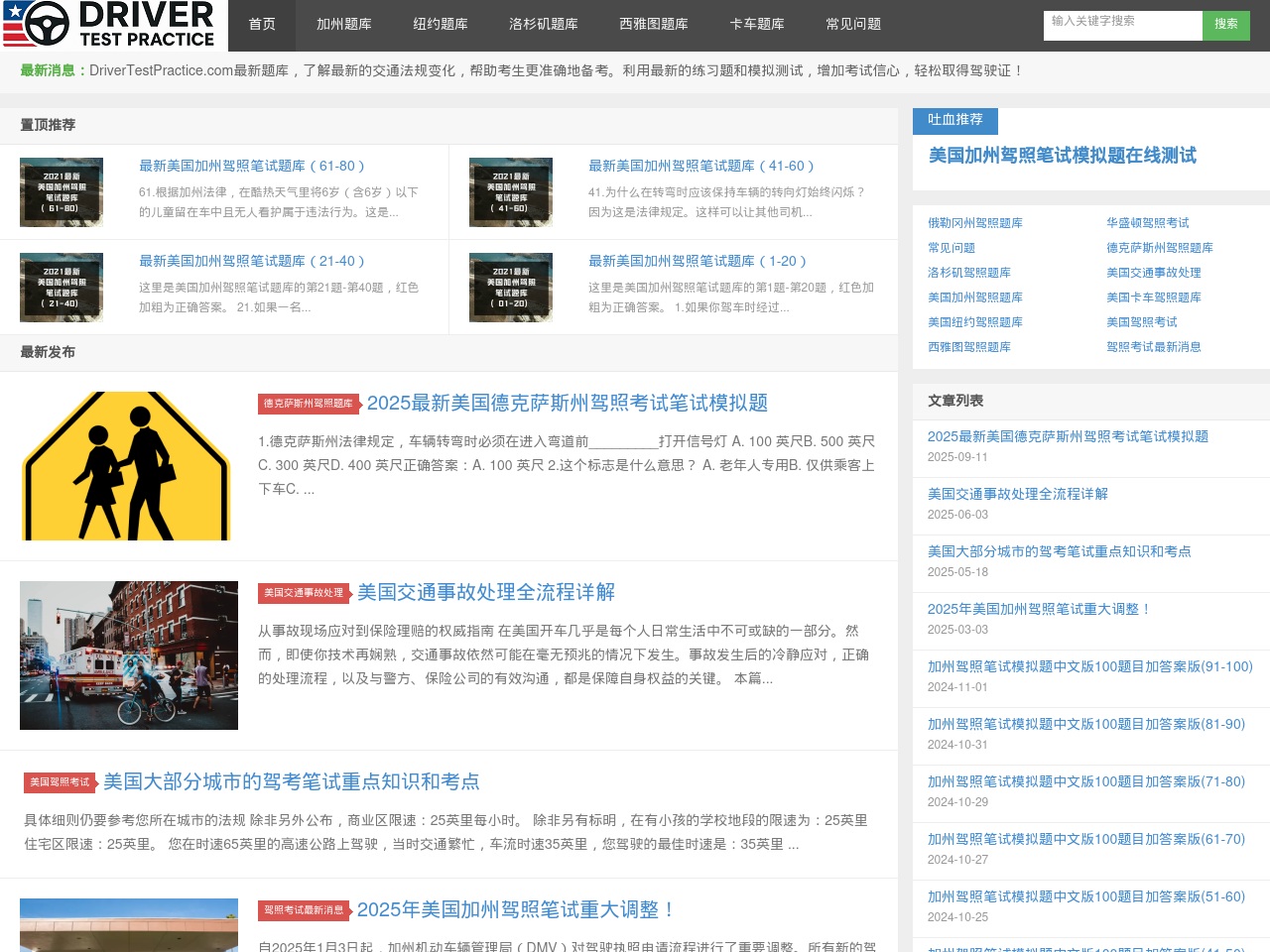Click the 2024-11-01 date text

coord(957,687)
